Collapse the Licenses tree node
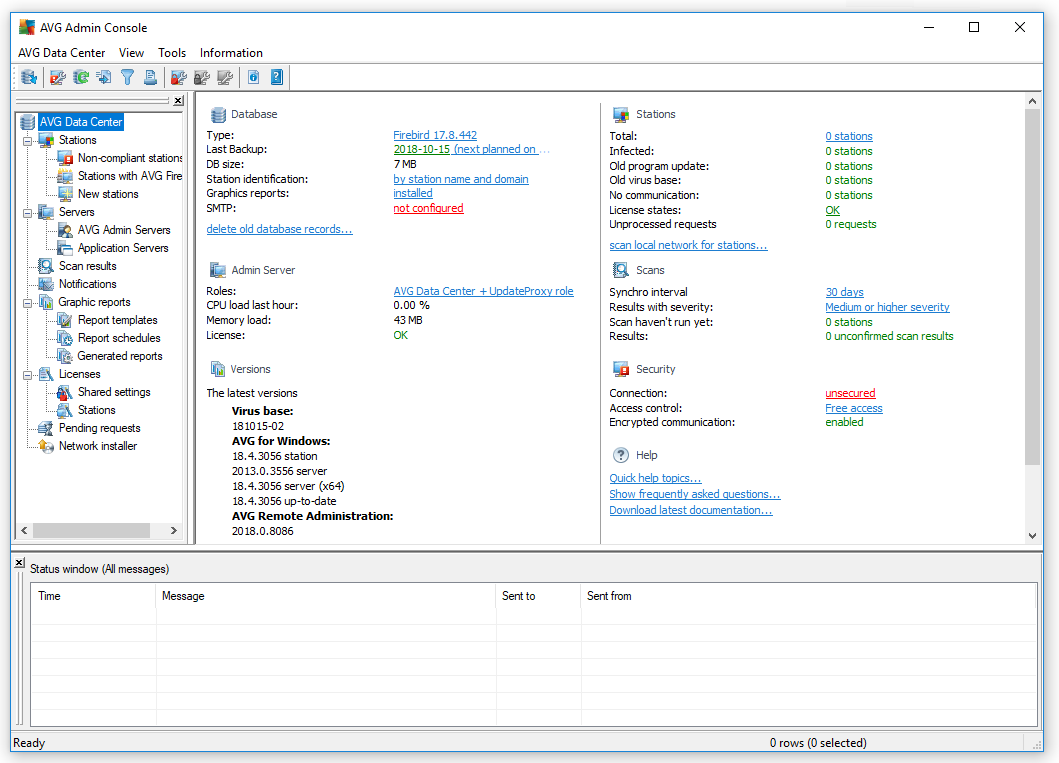The height and width of the screenshot is (763, 1059). coord(28,375)
